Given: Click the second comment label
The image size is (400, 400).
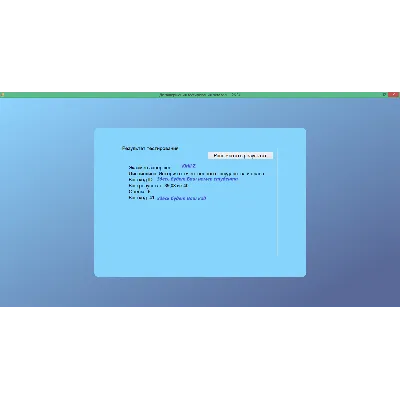Looking at the screenshot, I should (x=141, y=198).
